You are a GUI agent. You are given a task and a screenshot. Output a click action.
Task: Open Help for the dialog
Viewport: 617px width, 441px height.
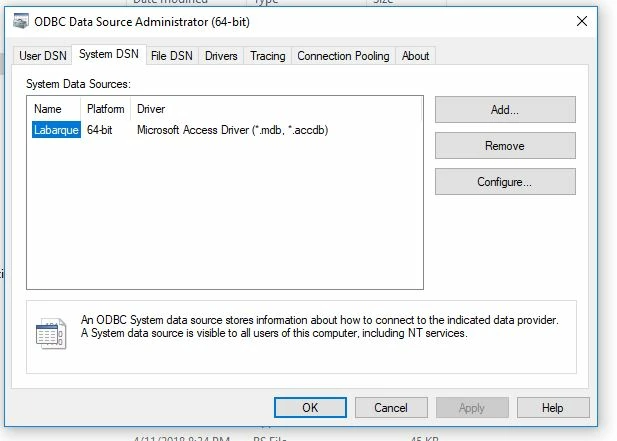pos(553,408)
